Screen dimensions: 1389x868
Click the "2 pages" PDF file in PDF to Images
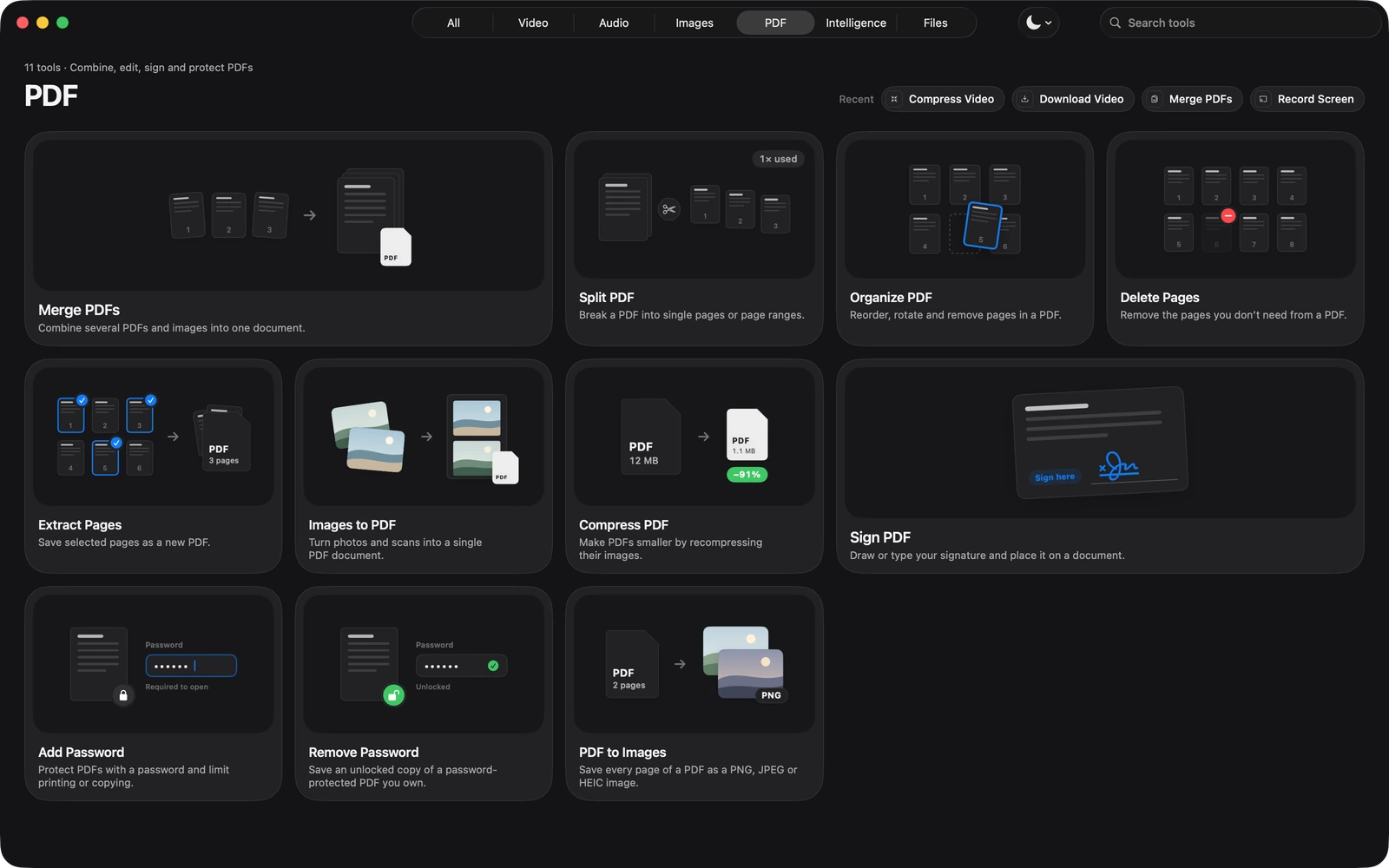(x=632, y=664)
